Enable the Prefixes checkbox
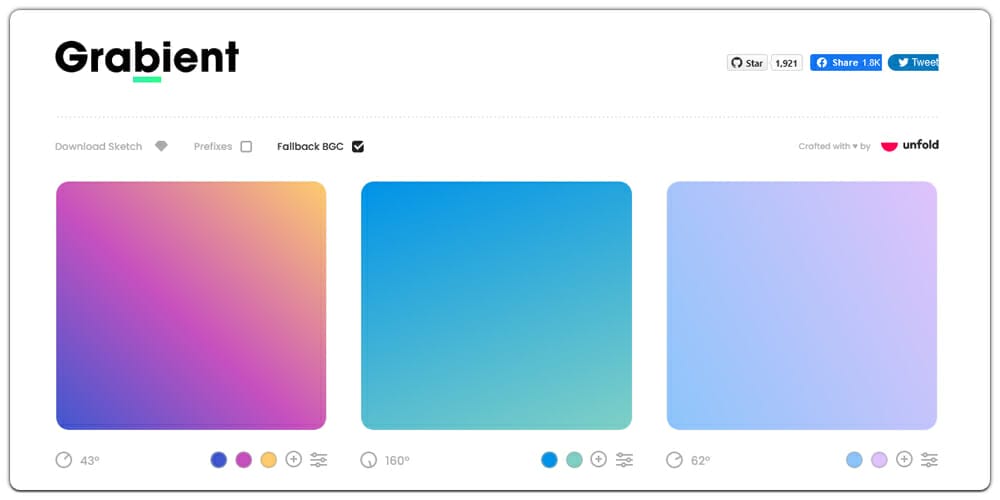1000x500 pixels. click(246, 146)
